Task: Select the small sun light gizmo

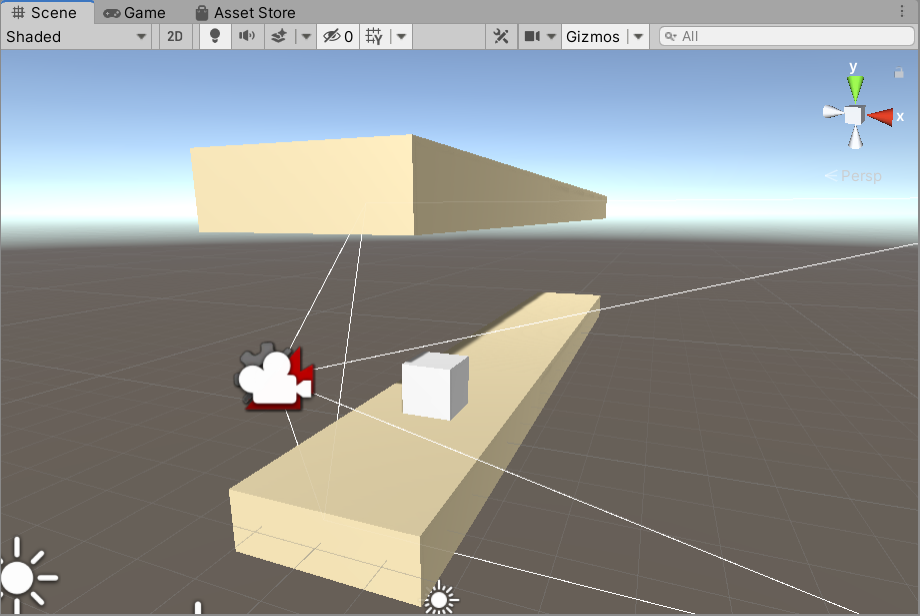Action: (x=440, y=600)
